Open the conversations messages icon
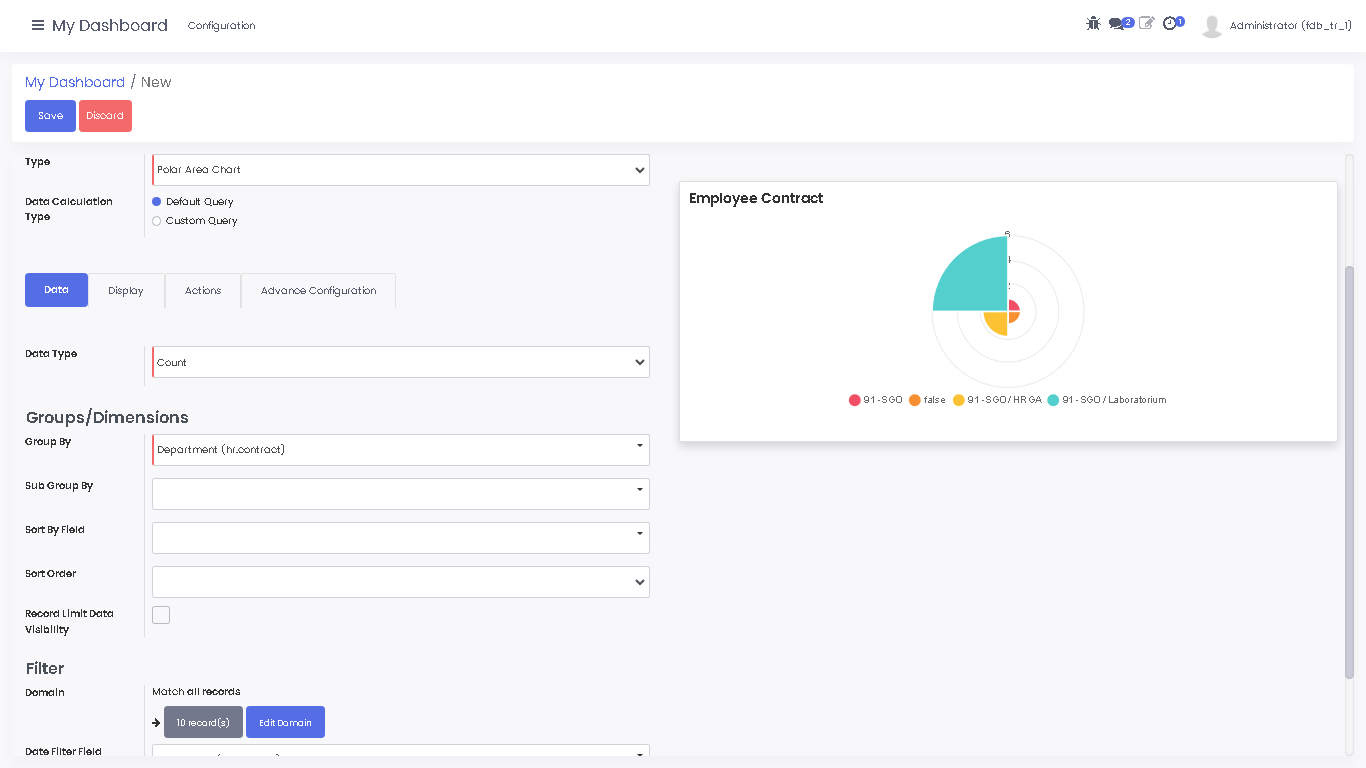Viewport: 1366px width, 768px height. click(1117, 24)
